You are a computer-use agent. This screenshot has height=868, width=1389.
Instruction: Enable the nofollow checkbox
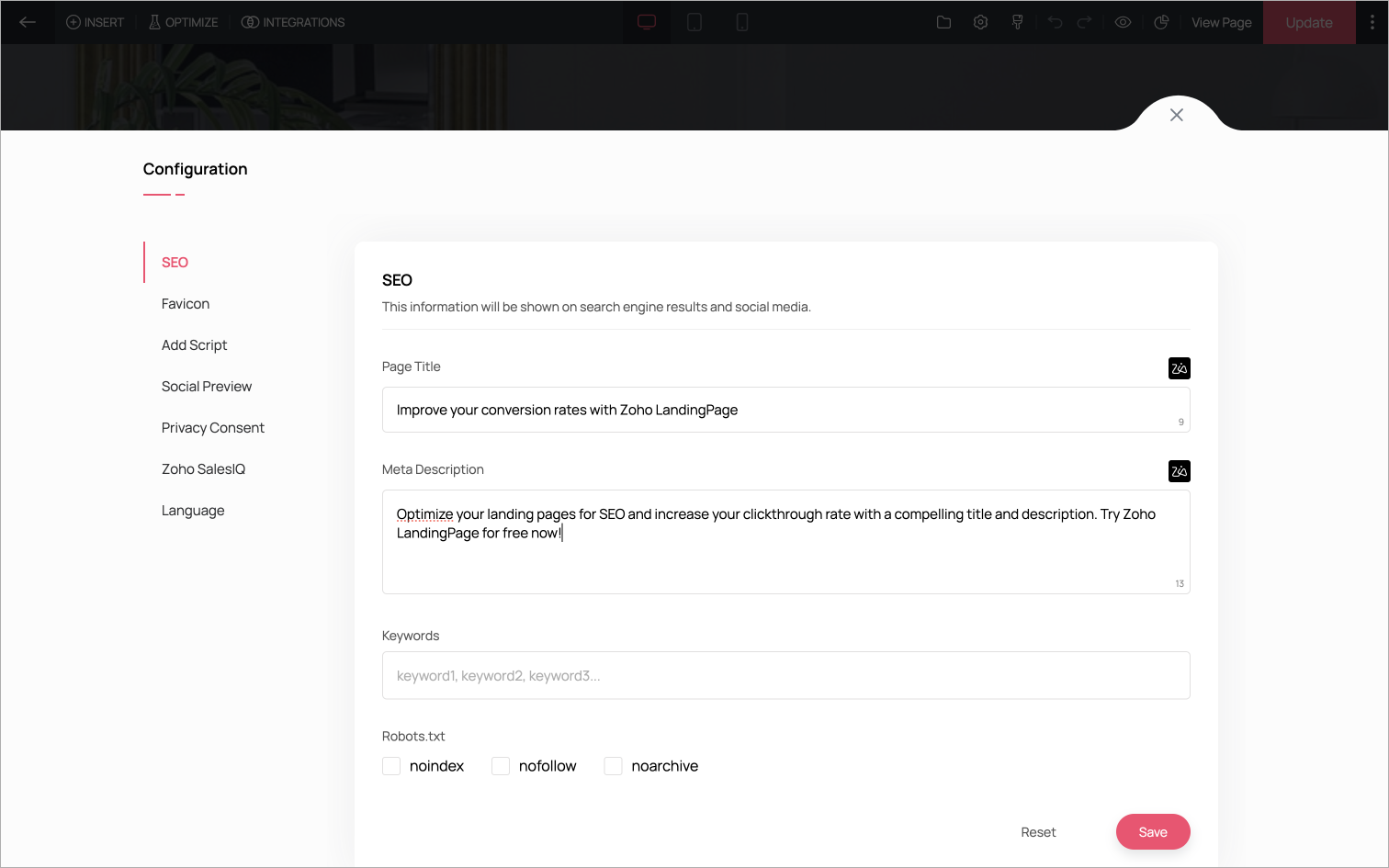501,766
